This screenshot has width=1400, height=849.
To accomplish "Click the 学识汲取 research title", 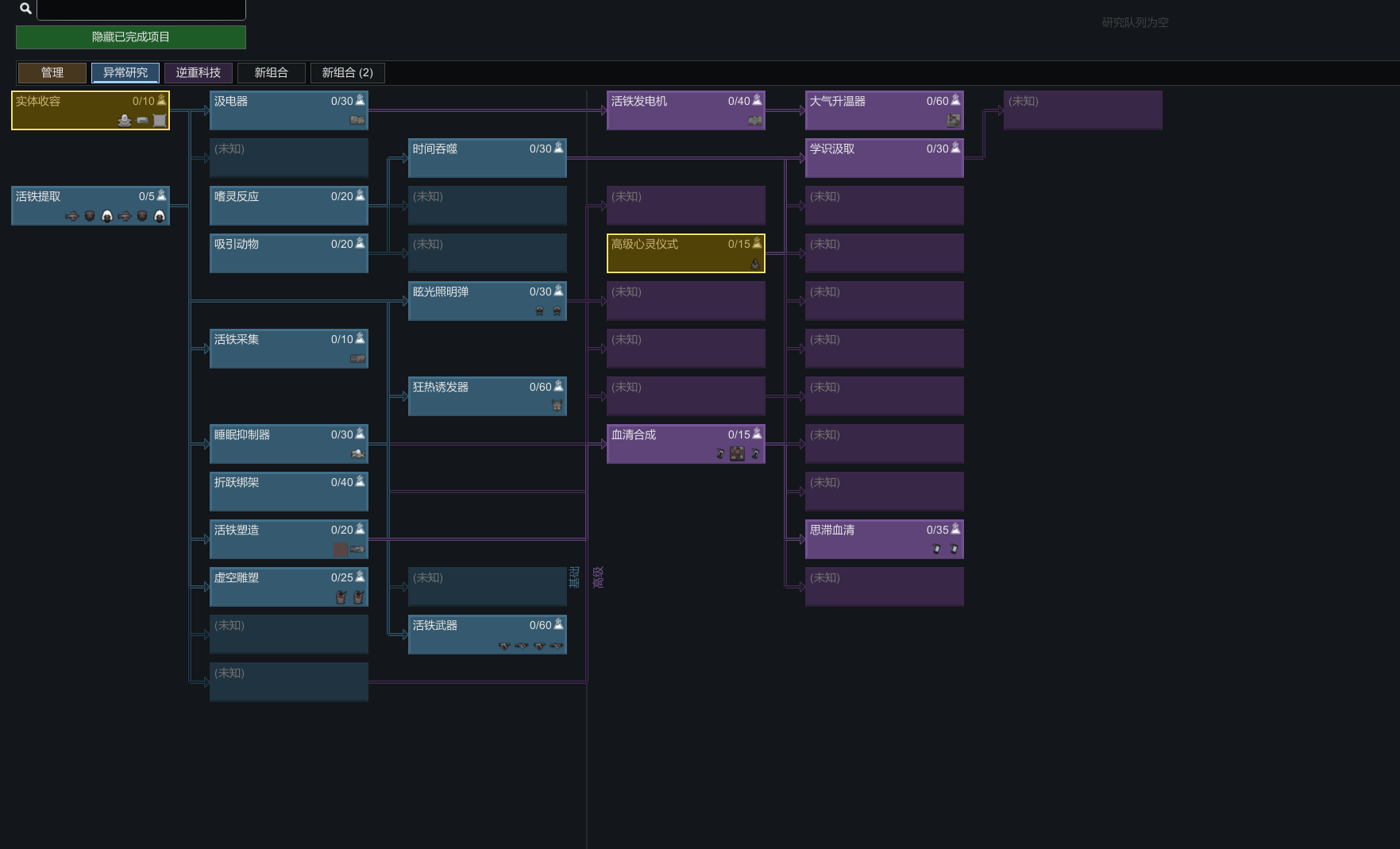I will 832,149.
